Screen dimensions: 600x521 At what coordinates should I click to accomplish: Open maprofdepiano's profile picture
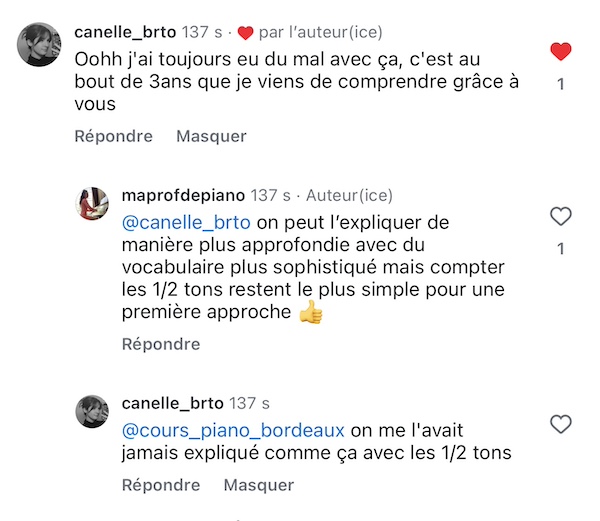[x=92, y=203]
